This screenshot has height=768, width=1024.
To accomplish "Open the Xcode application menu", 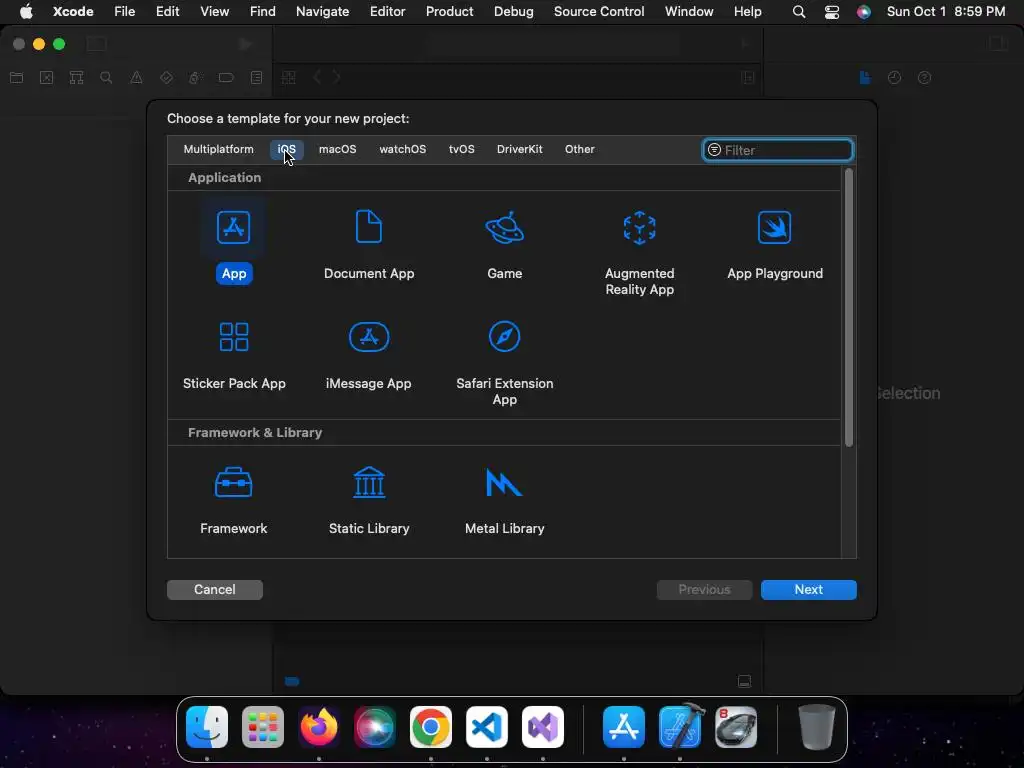I will click(x=72, y=11).
